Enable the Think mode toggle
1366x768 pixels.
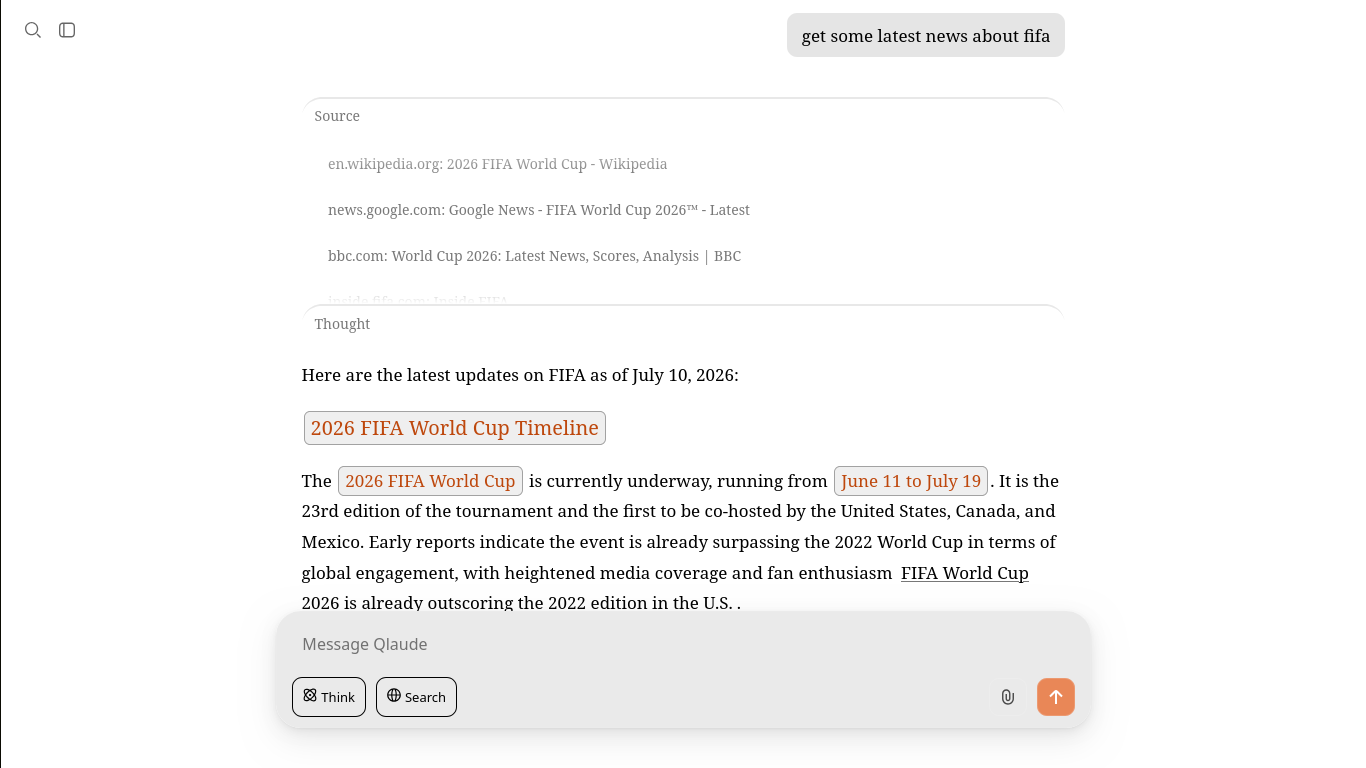coord(329,697)
